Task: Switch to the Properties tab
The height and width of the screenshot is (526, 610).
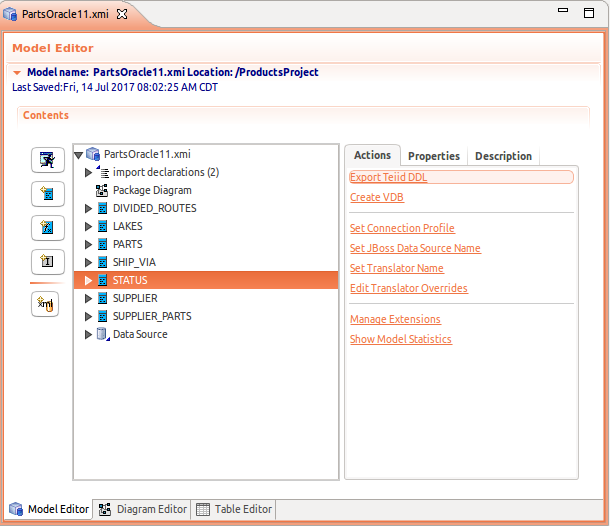Action: pyautogui.click(x=434, y=156)
